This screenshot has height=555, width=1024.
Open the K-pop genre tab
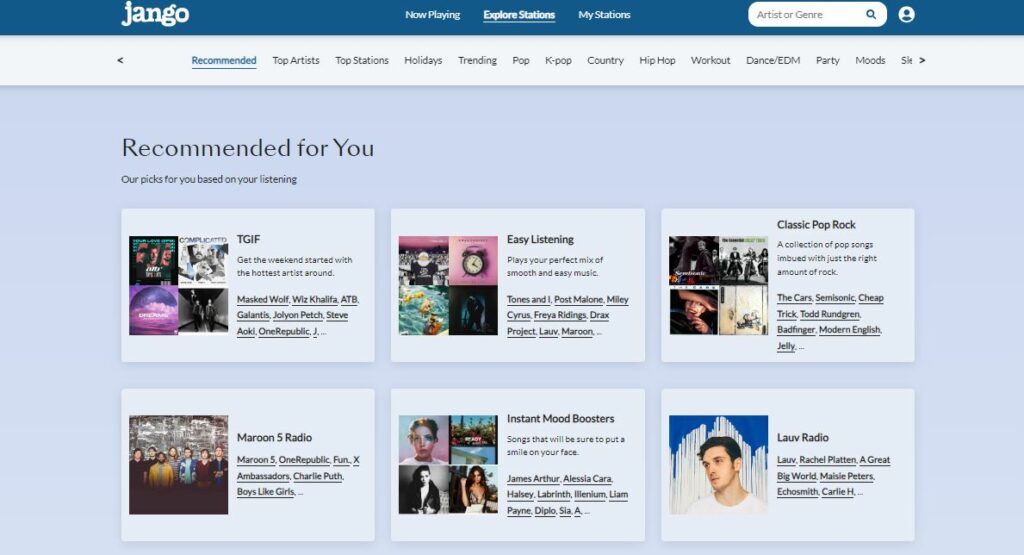[x=558, y=60]
